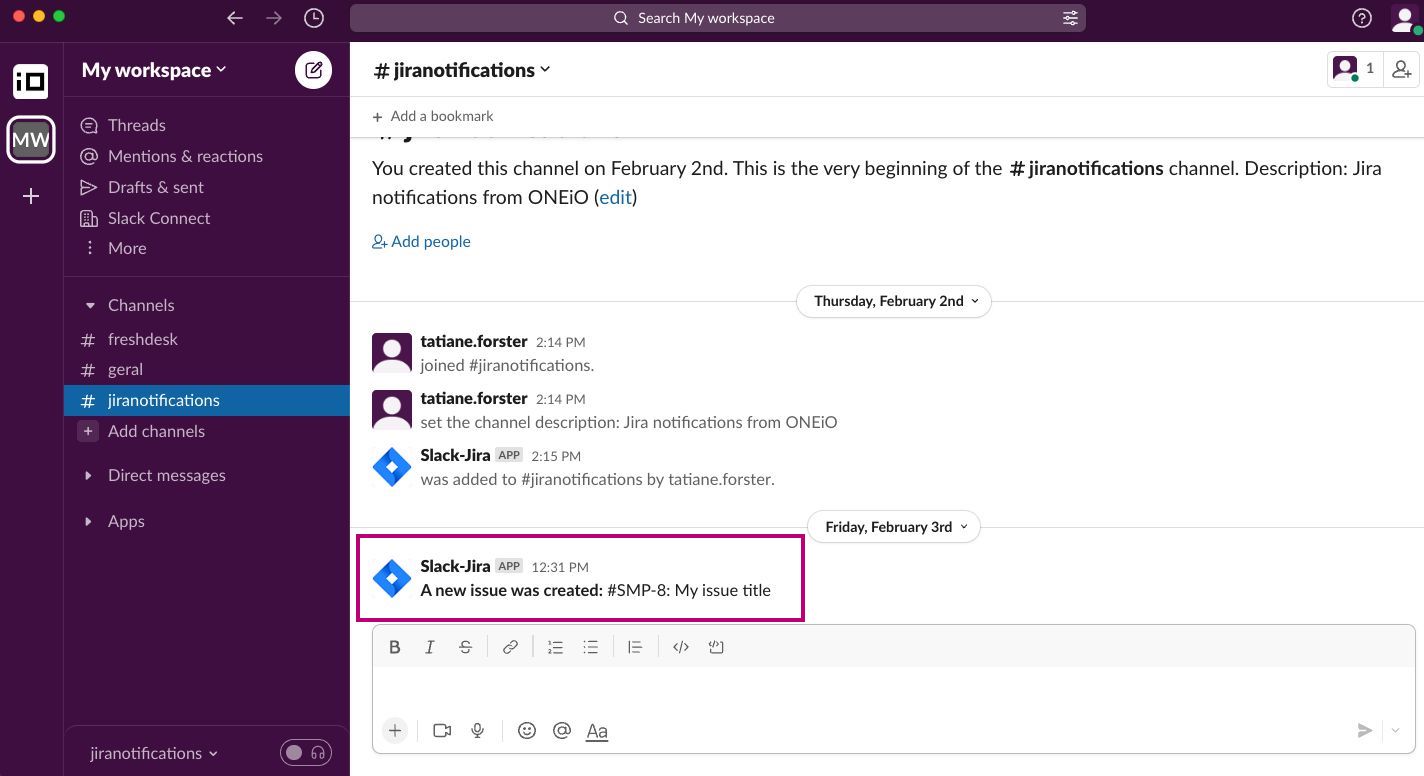Click the edit description link
The image size is (1424, 776).
click(615, 197)
